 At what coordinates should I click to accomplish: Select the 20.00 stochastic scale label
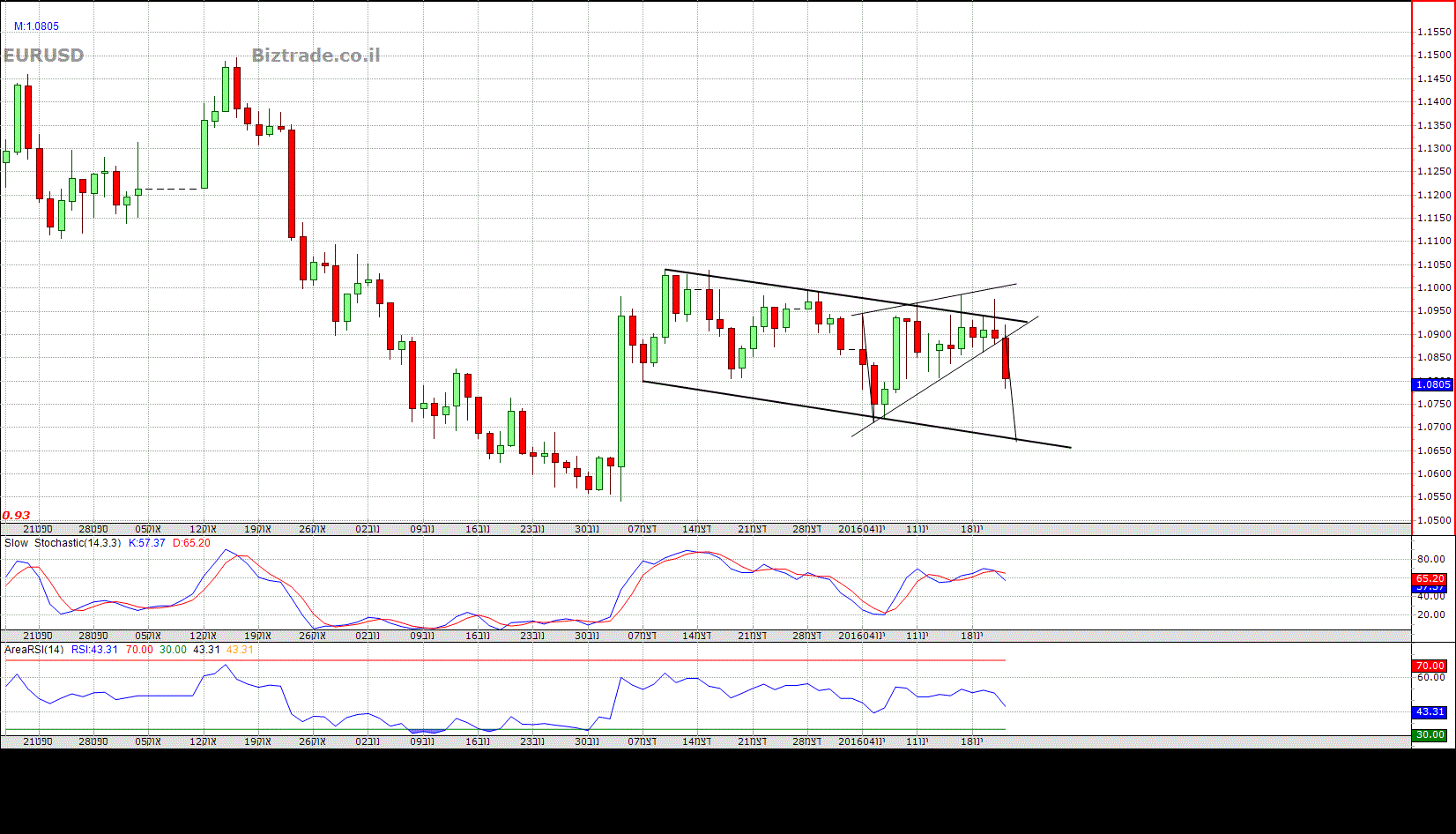(1431, 614)
